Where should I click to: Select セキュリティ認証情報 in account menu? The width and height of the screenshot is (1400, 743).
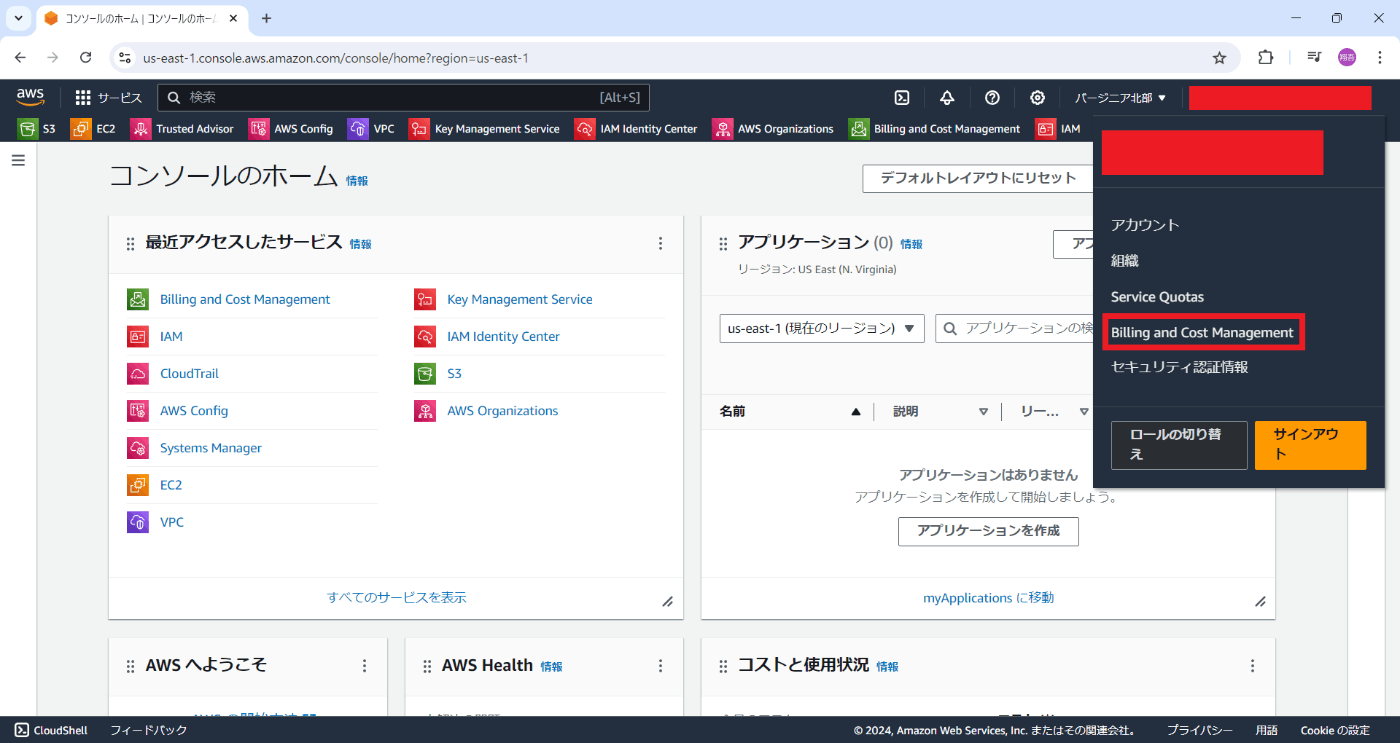pos(1180,367)
